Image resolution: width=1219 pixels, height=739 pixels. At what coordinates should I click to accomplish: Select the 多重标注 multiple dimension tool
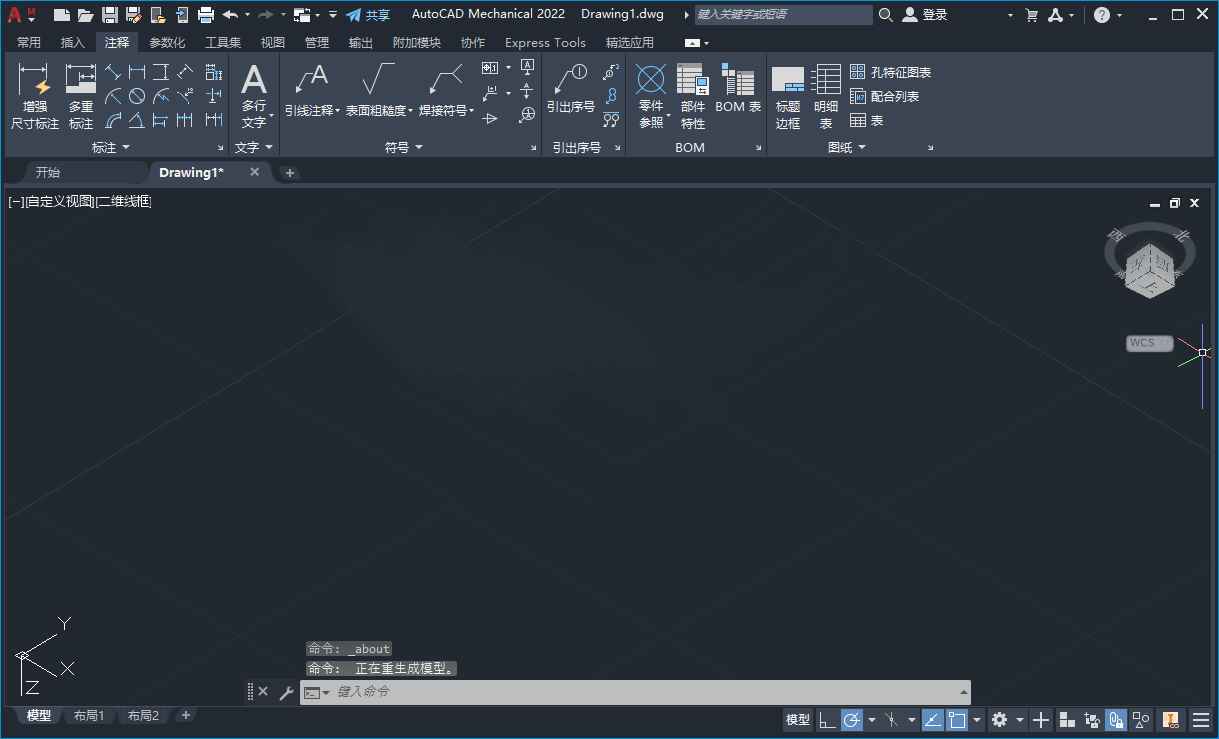81,97
